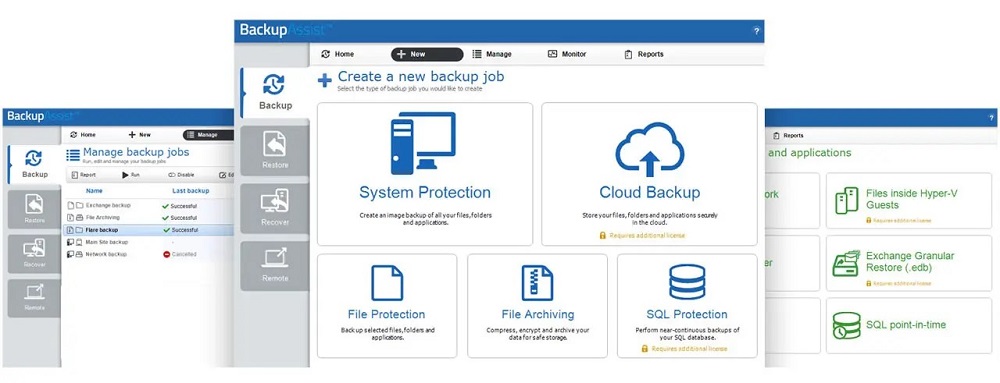Image resolution: width=1000 pixels, height=383 pixels.
Task: Open help question mark in the right window
Action: click(991, 118)
